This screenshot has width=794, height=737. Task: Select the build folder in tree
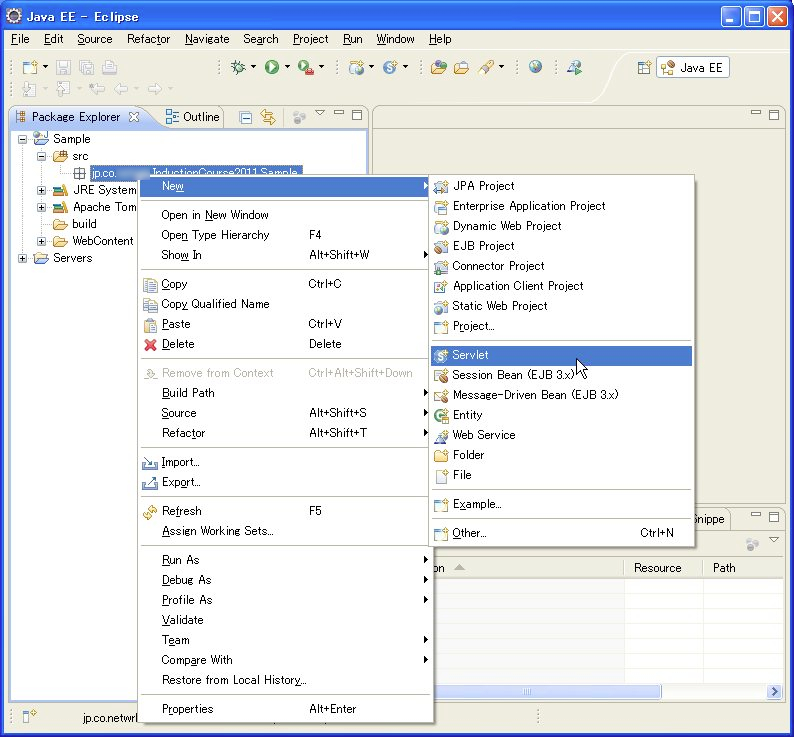coord(84,224)
